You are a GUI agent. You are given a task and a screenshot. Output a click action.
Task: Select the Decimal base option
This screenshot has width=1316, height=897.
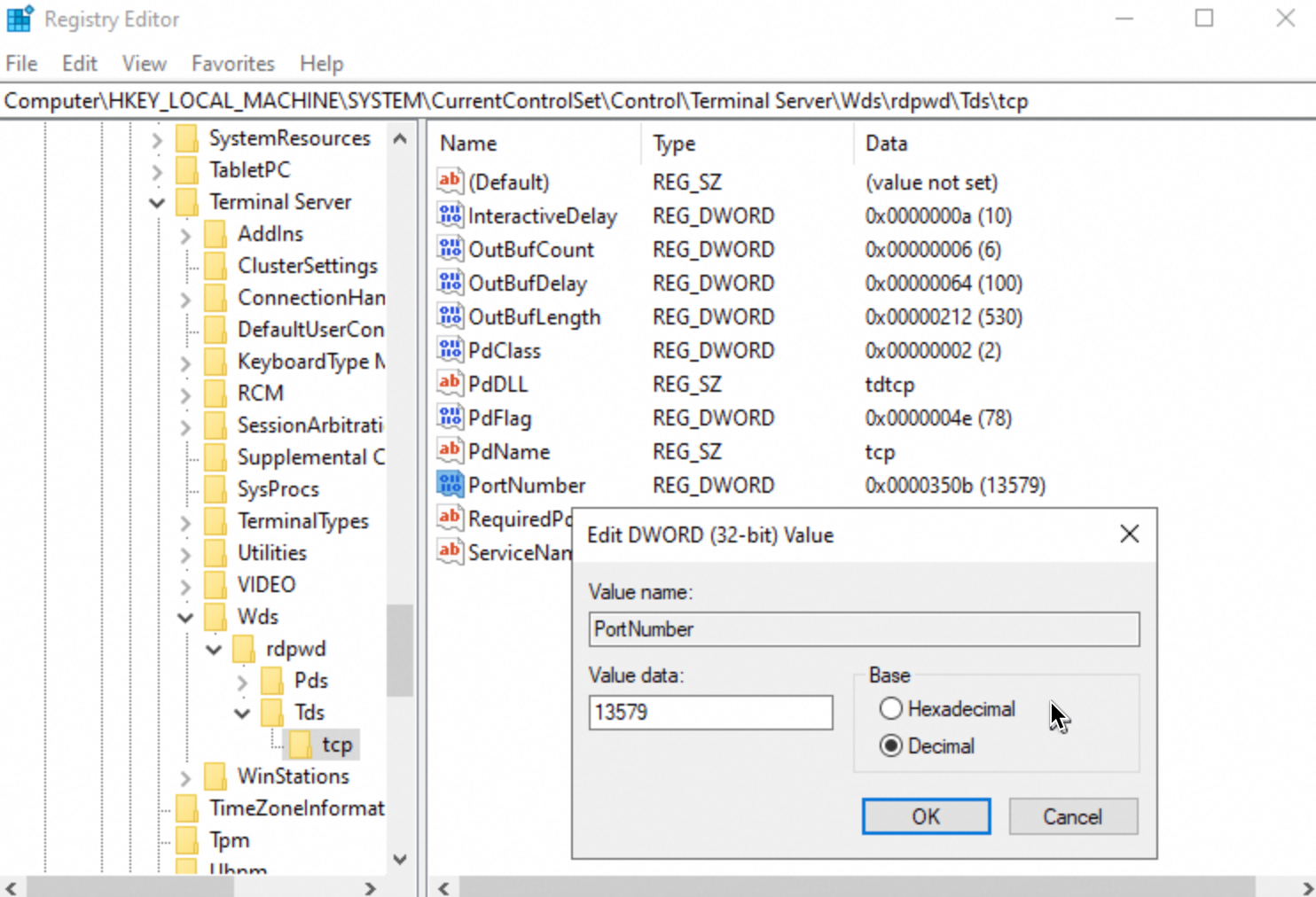(890, 745)
